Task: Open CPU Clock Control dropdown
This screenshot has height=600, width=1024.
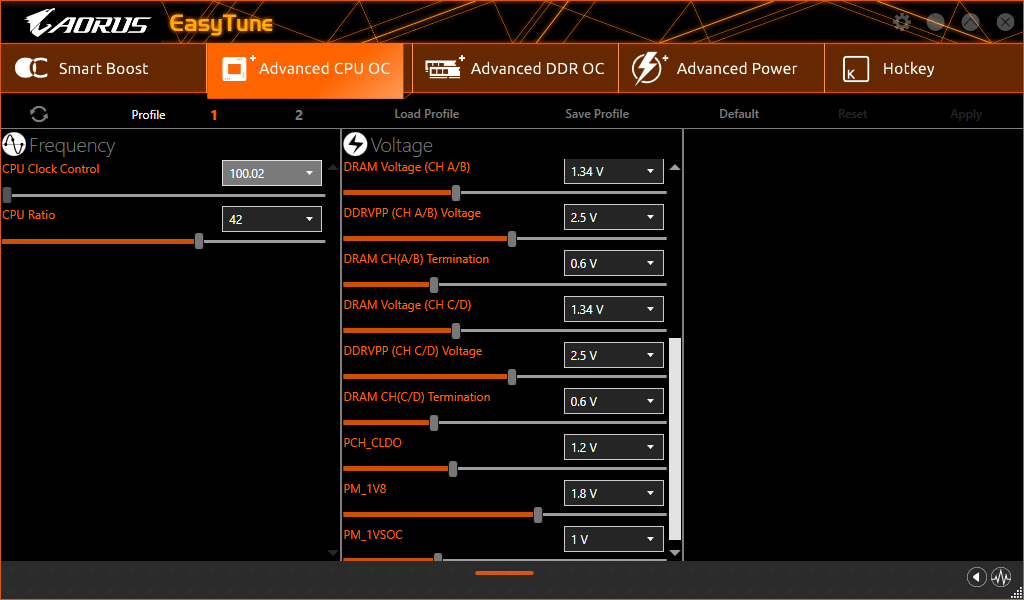Action: (x=272, y=173)
